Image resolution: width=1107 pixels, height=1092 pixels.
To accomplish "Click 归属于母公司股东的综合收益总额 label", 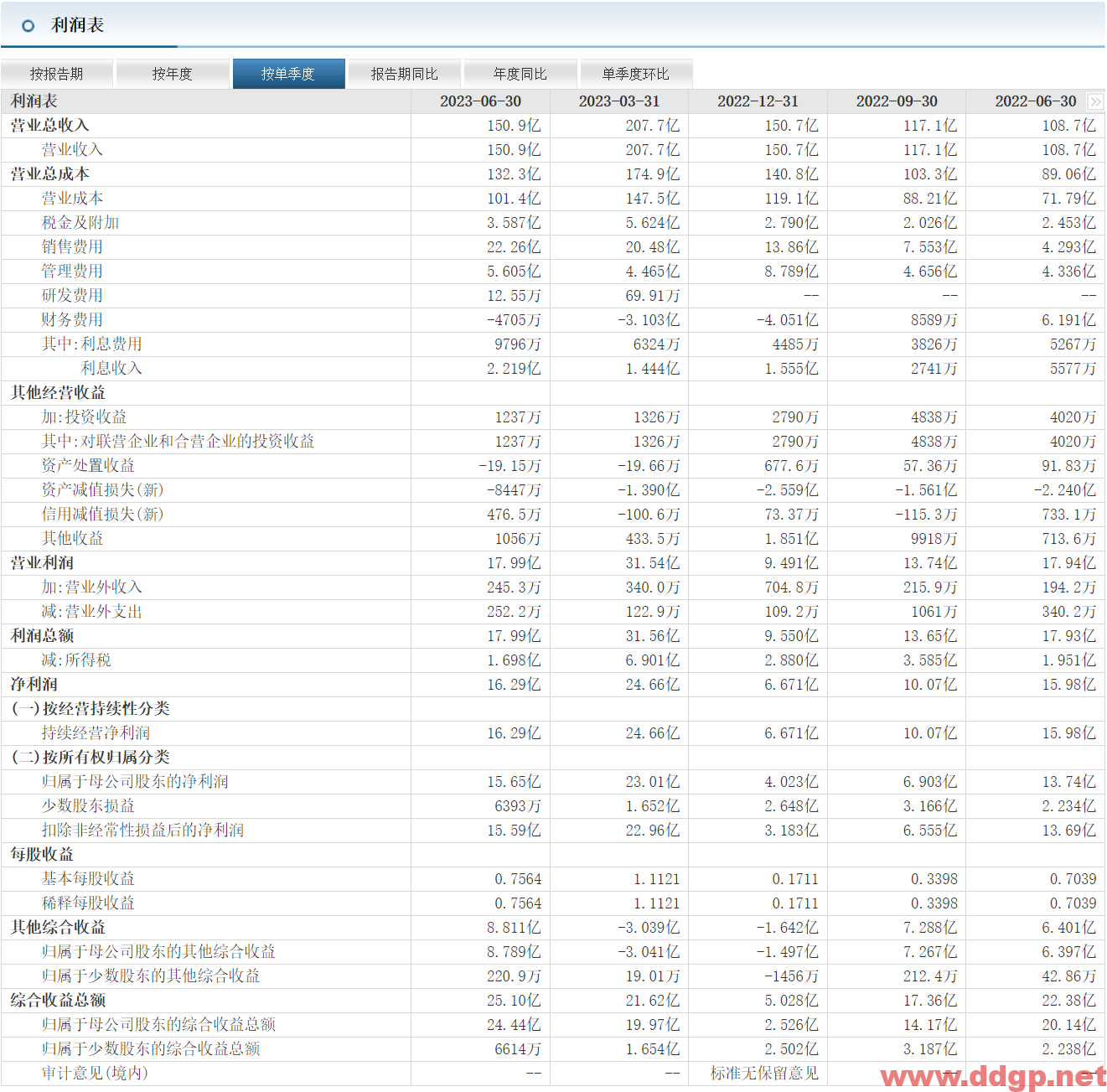I will click(x=158, y=1025).
